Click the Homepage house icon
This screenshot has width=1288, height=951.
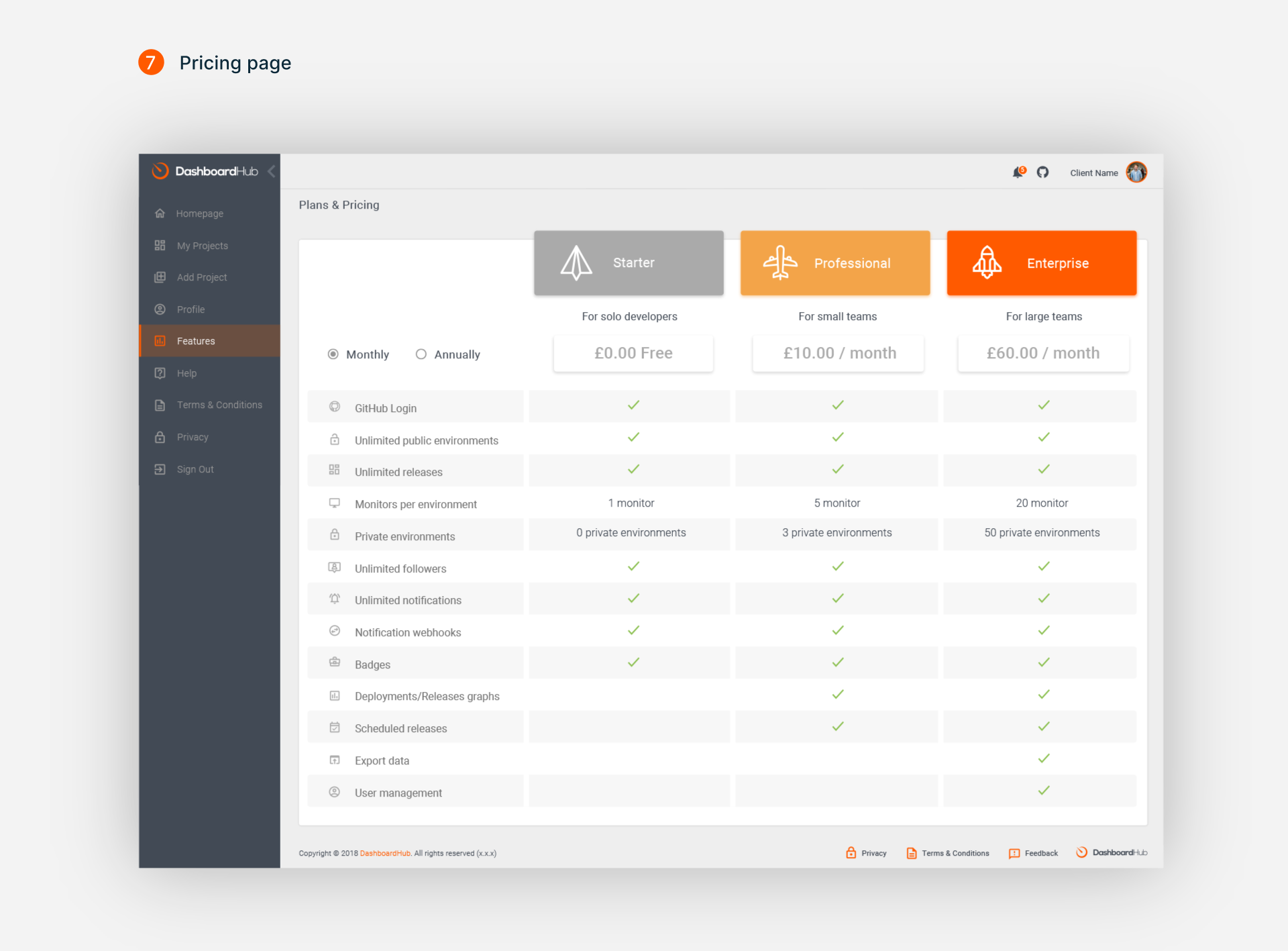point(160,213)
